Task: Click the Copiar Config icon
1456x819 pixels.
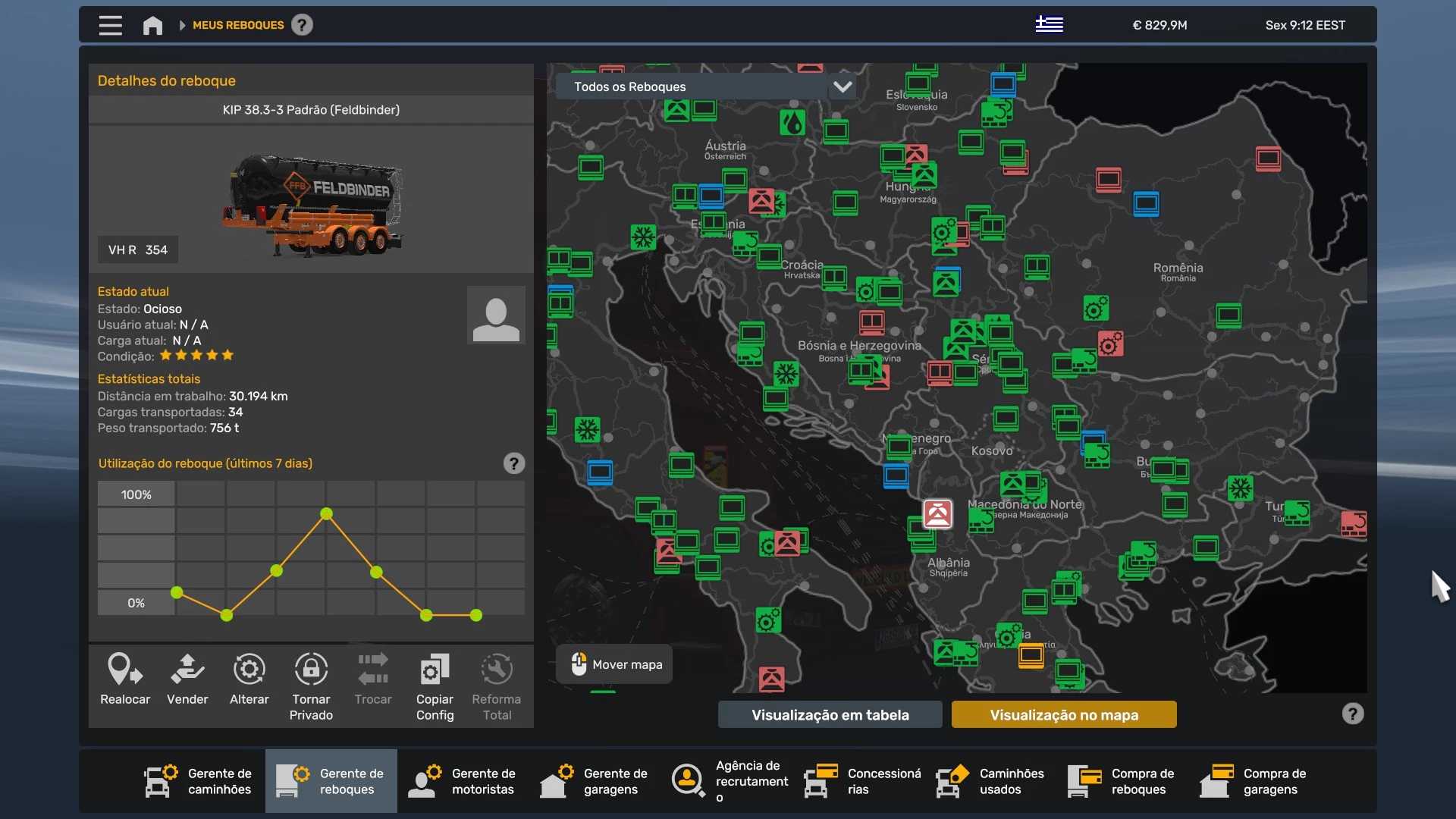Action: click(435, 670)
